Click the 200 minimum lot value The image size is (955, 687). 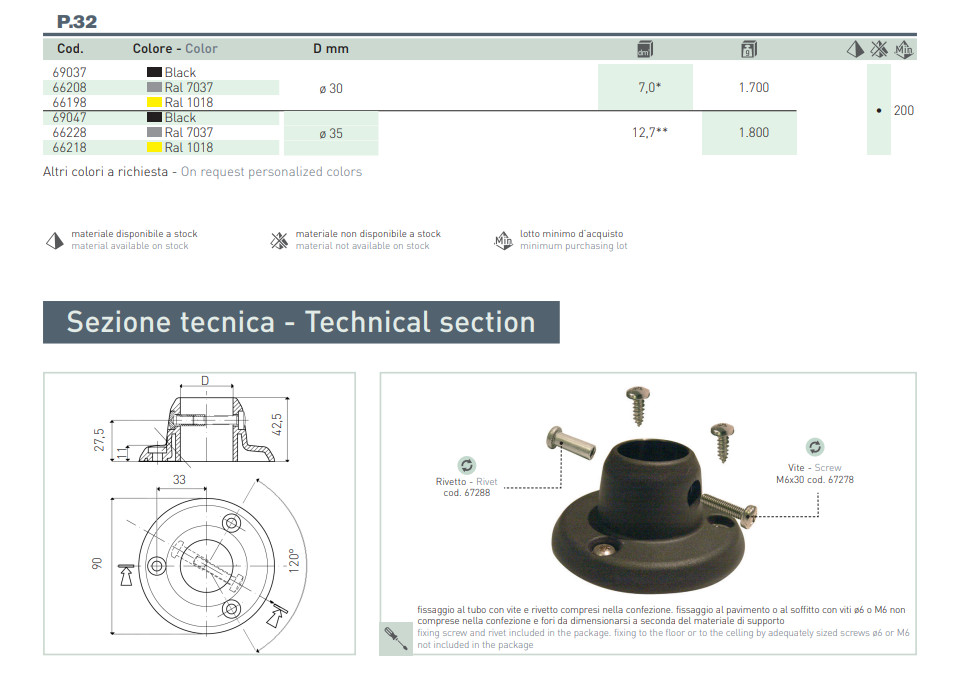tap(904, 111)
